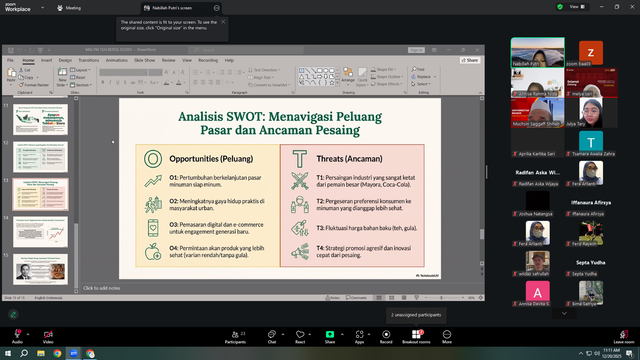Click the PowerPoint search box
The width and height of the screenshot is (640, 360).
(246, 50)
